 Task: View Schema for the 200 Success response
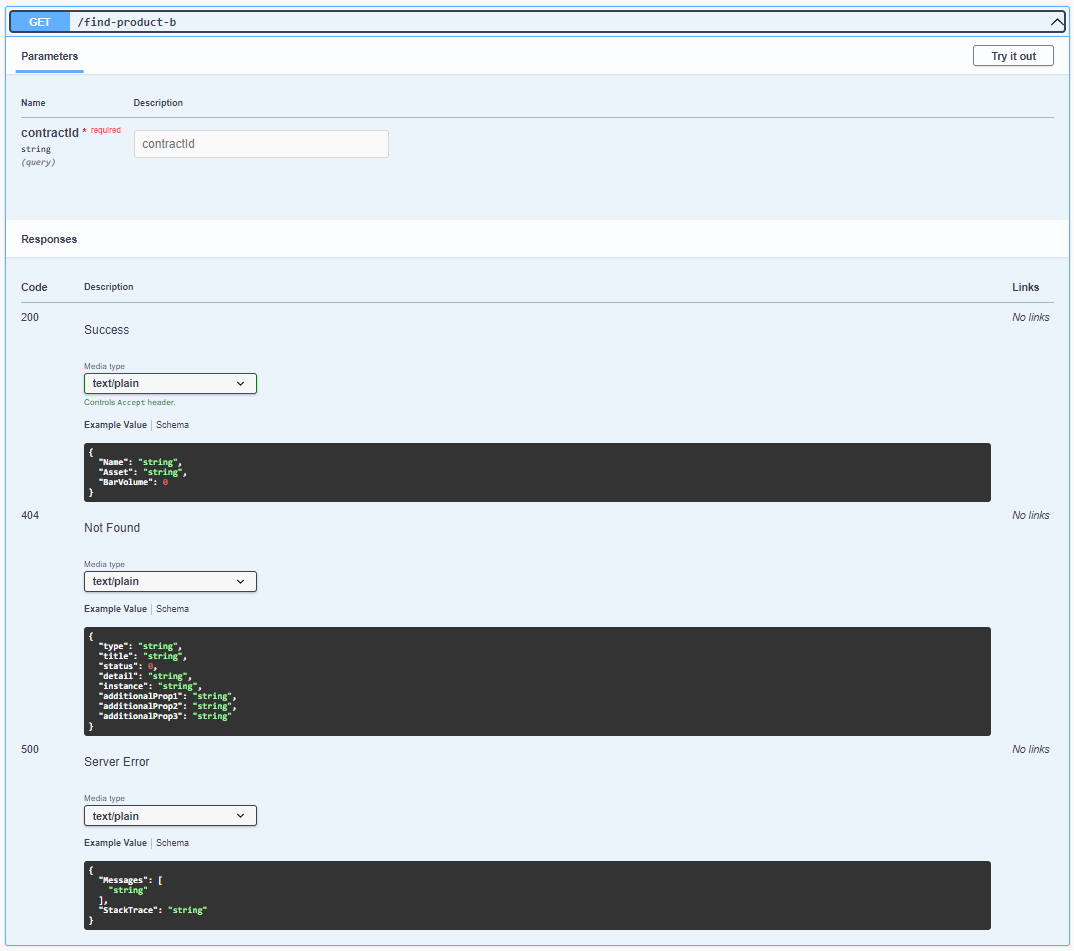point(172,424)
